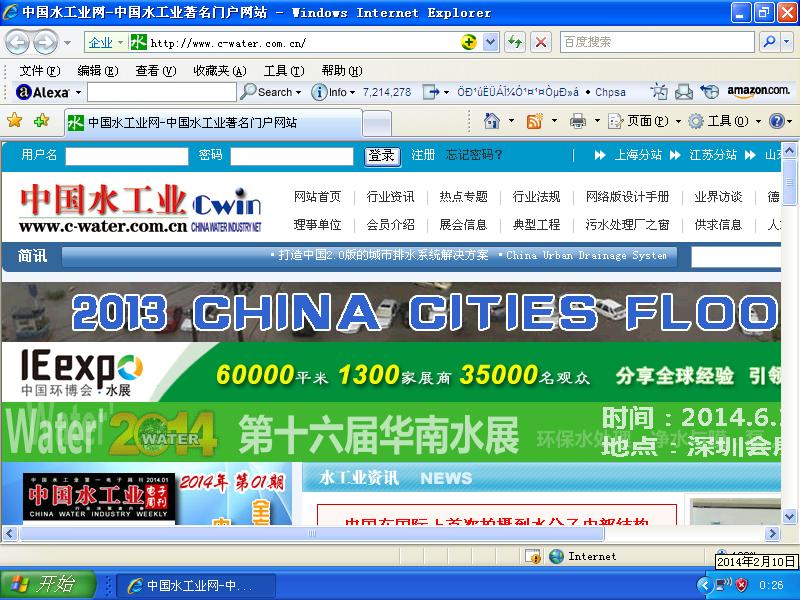Image resolution: width=800 pixels, height=600 pixels.
Task: Click the Alexa toolbar logo
Action: (x=43, y=92)
